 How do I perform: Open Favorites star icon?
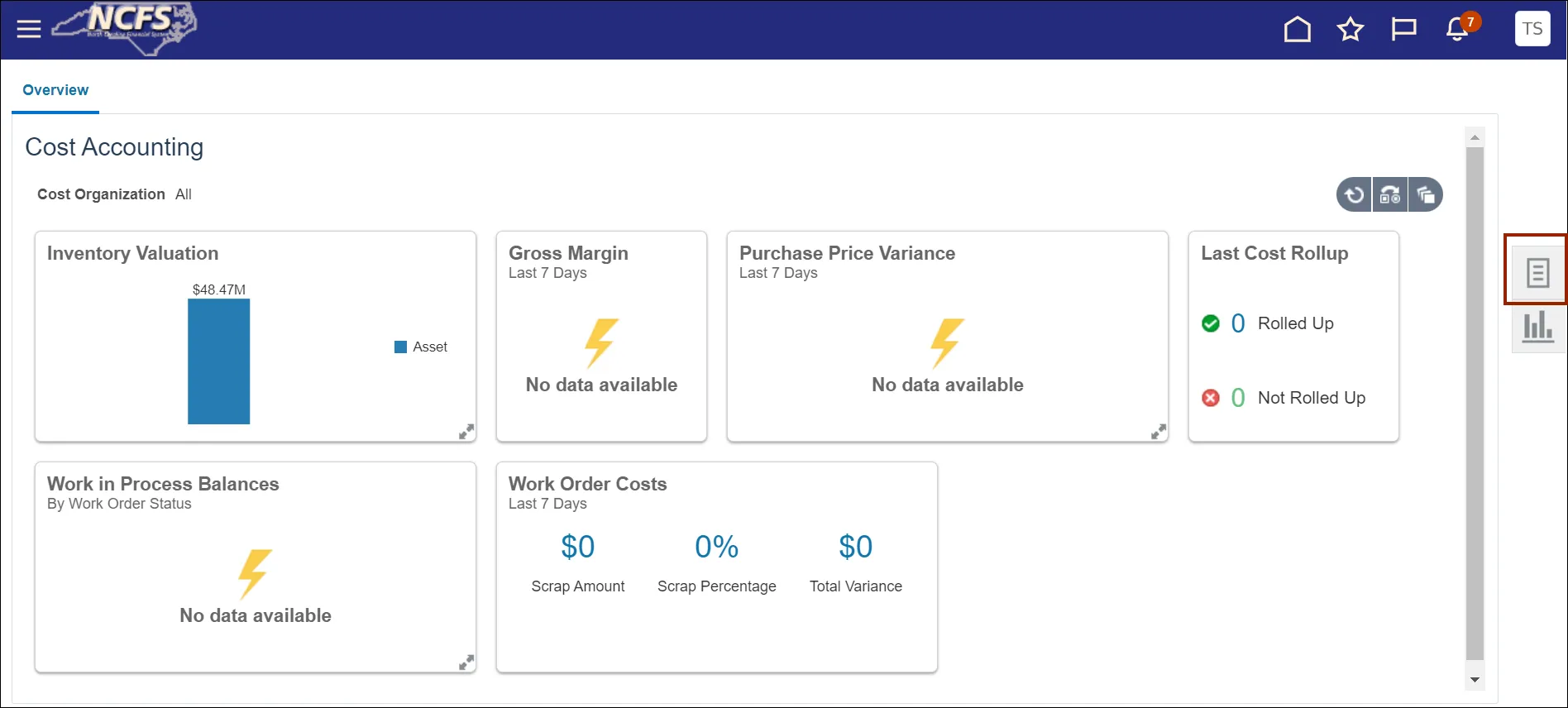coord(1350,30)
